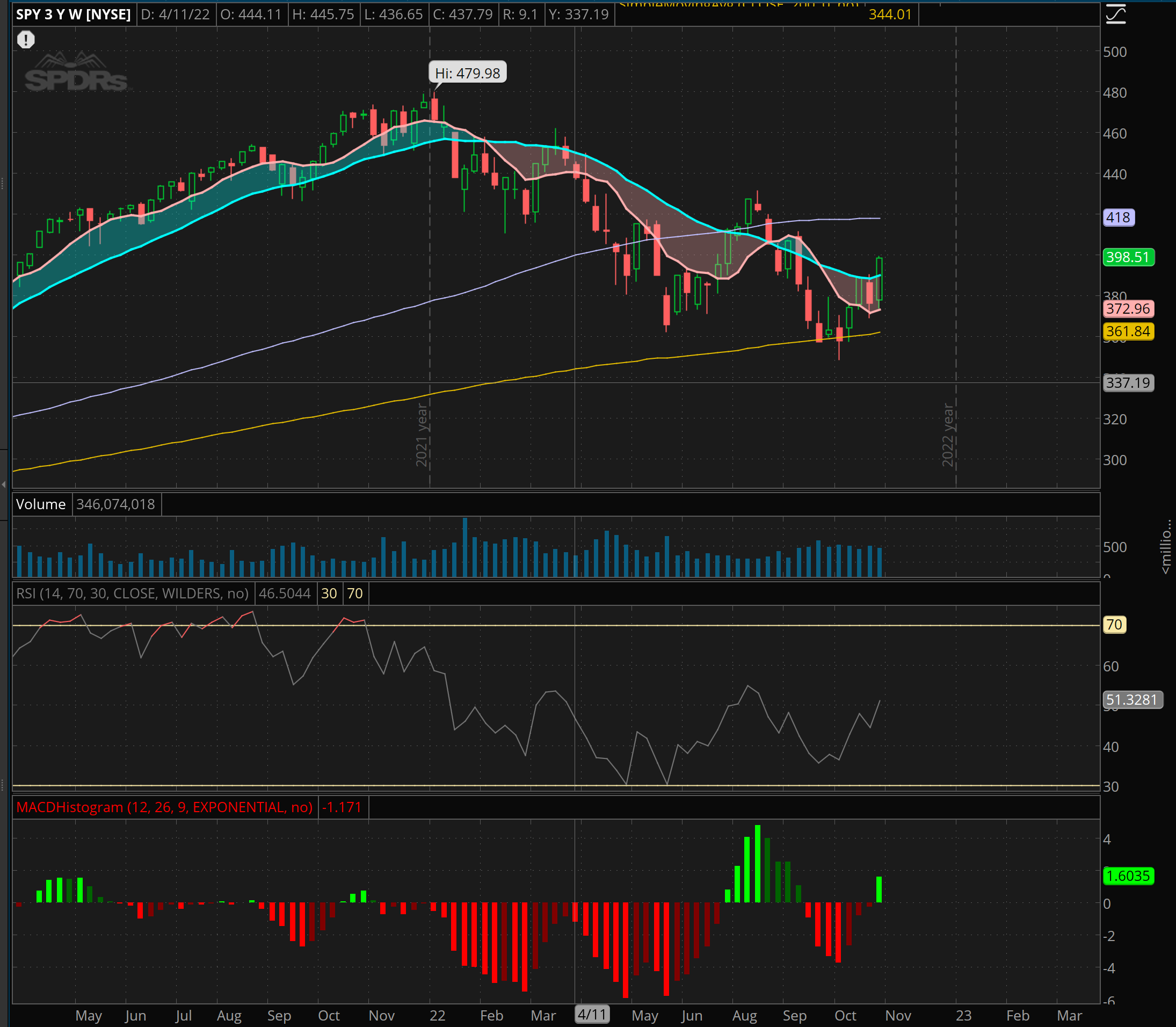Image resolution: width=1176 pixels, height=1027 pixels.
Task: Click the Hi: 479.98 price bubble
Action: click(467, 73)
